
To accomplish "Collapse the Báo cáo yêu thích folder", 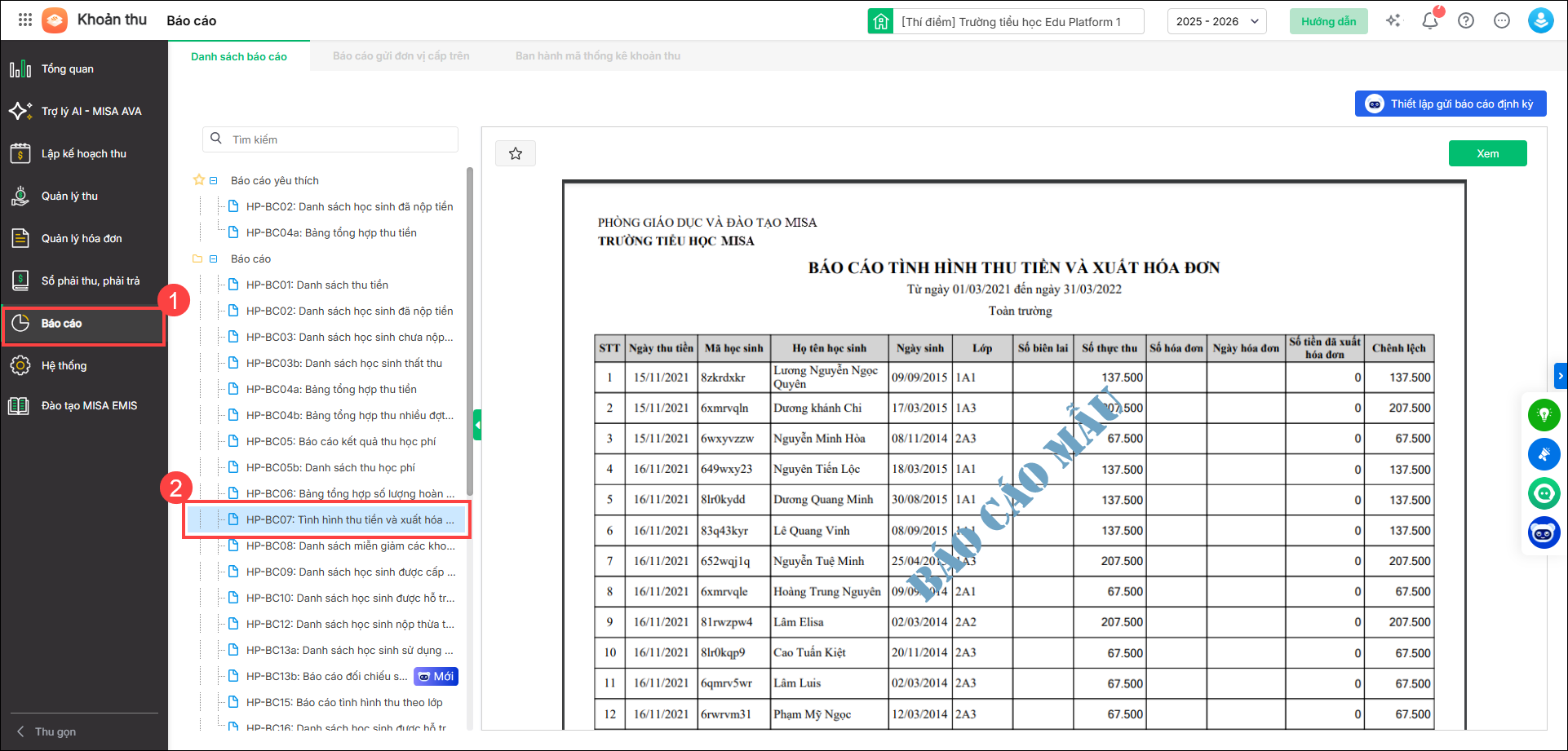I will point(214,181).
